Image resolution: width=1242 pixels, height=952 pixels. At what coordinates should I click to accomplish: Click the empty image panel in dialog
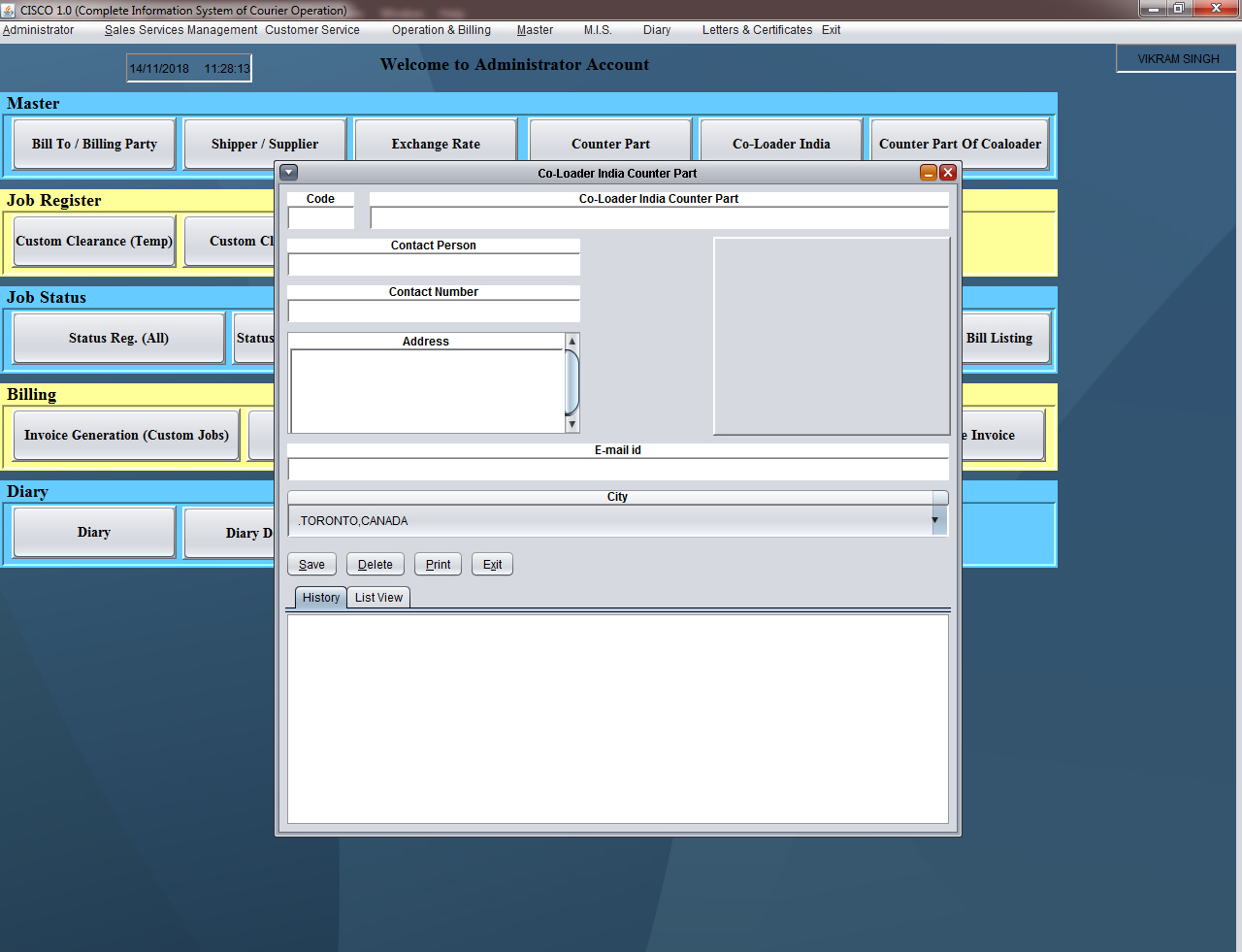coord(832,336)
